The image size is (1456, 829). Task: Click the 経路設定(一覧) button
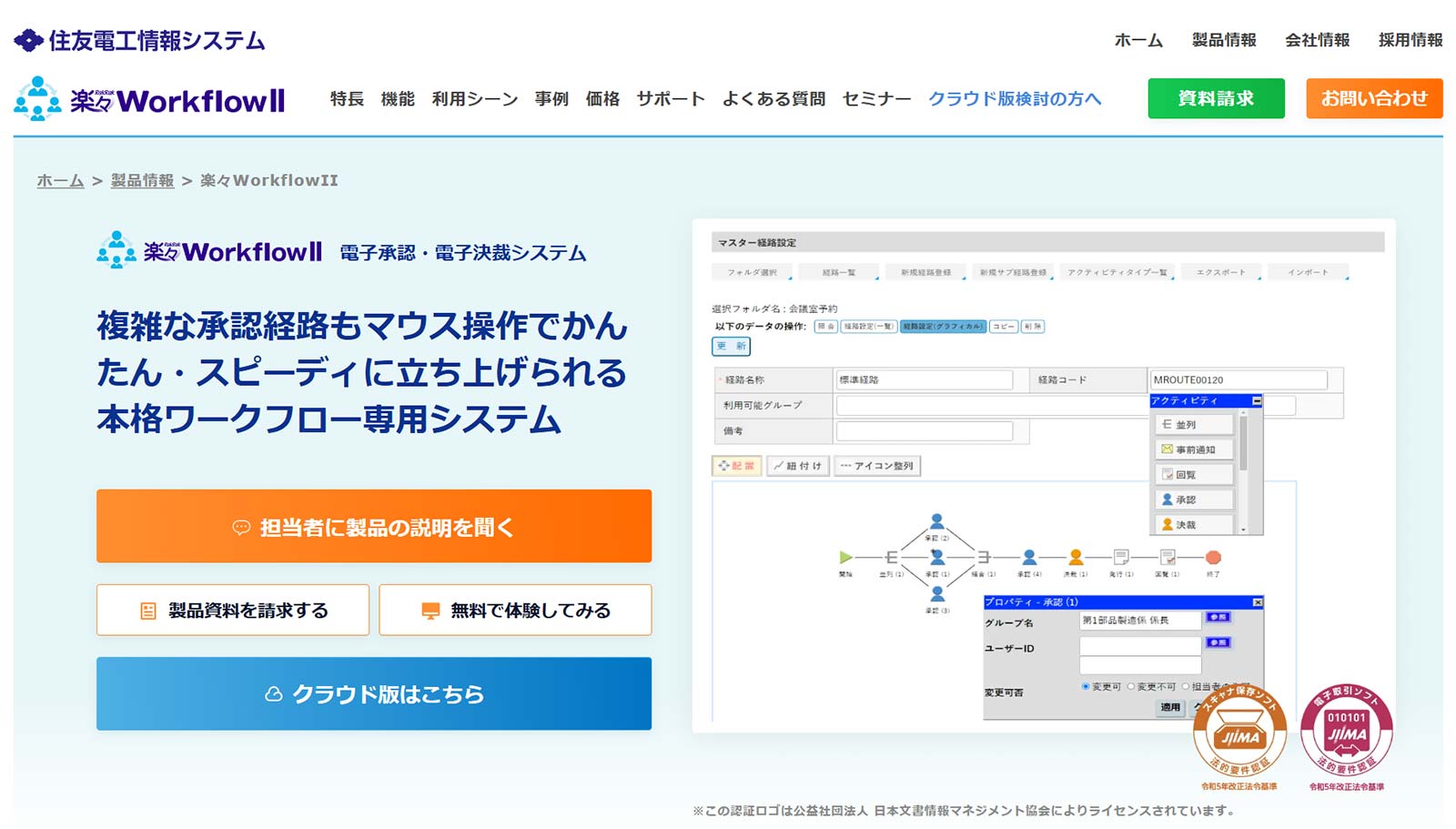tap(869, 326)
